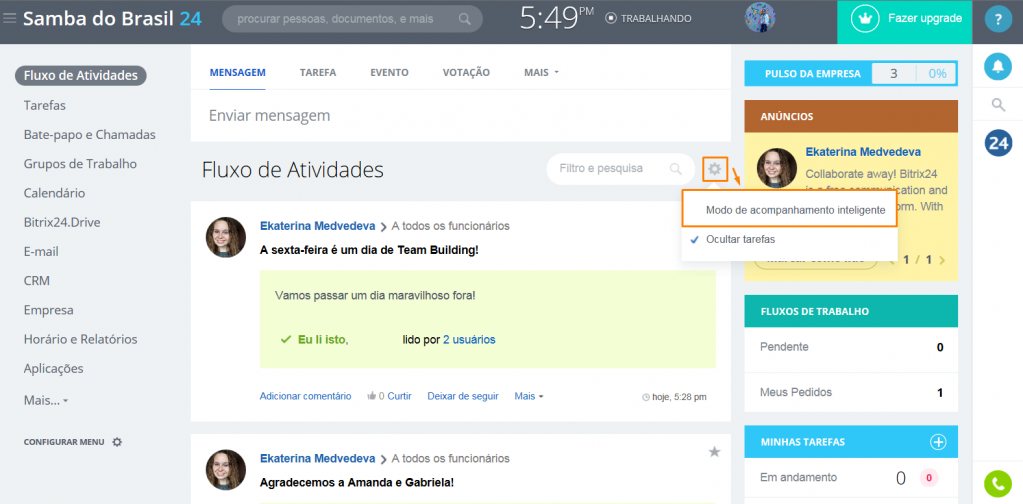Open Empresa in left menu
Screen dimensions: 1023x504
pos(48,310)
